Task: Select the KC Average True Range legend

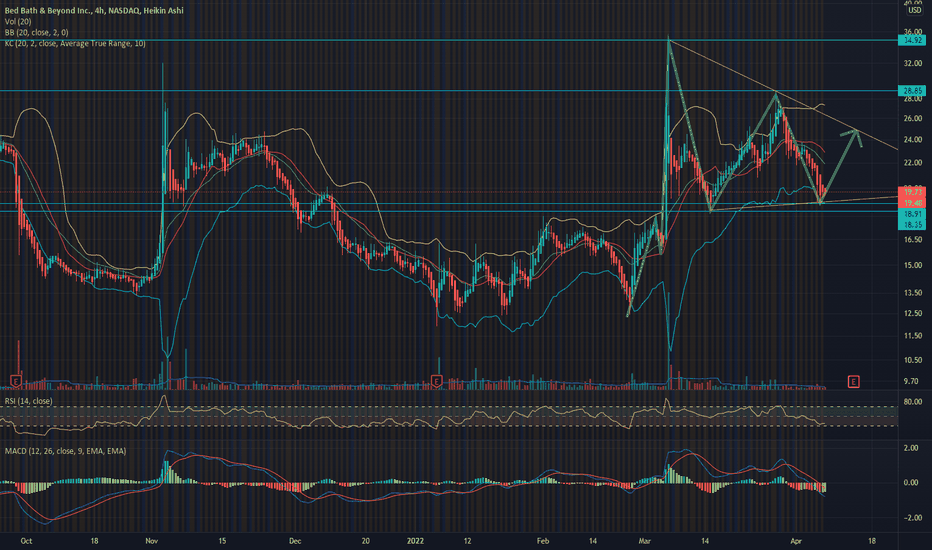Action: [x=75, y=43]
